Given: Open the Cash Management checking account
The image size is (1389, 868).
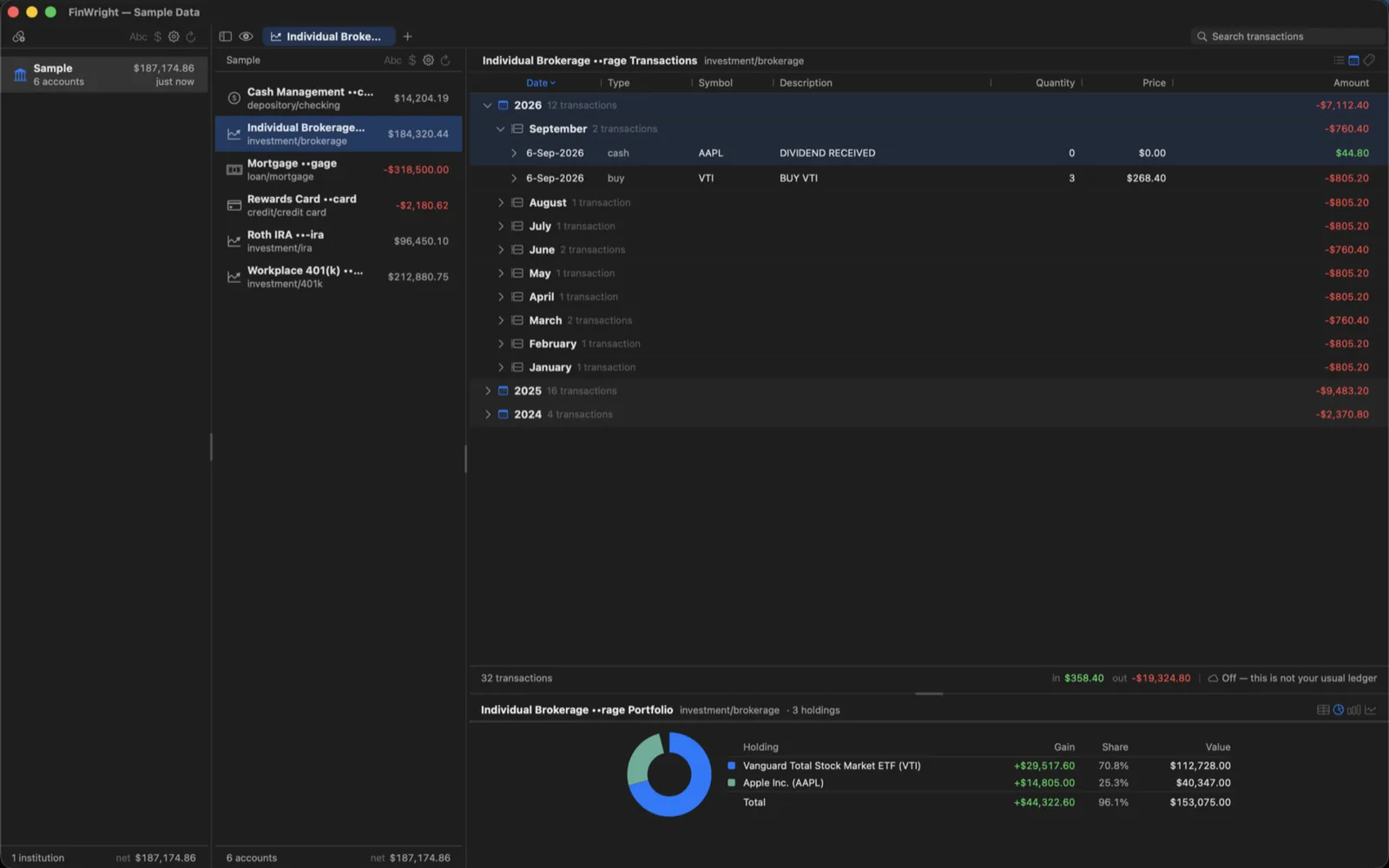Looking at the screenshot, I should (x=339, y=98).
